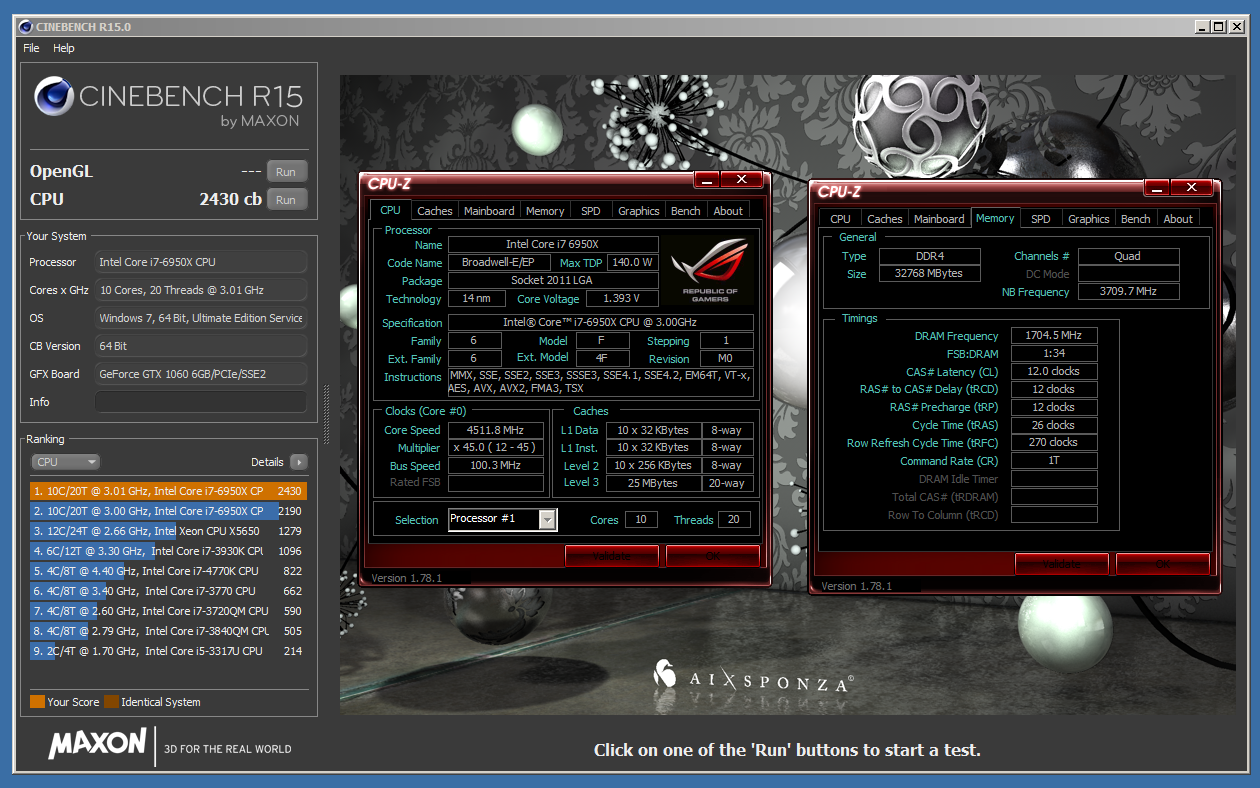This screenshot has height=788, width=1260.
Task: Click DRAM Frequency value 1704.5 MHz
Action: tap(1054, 336)
